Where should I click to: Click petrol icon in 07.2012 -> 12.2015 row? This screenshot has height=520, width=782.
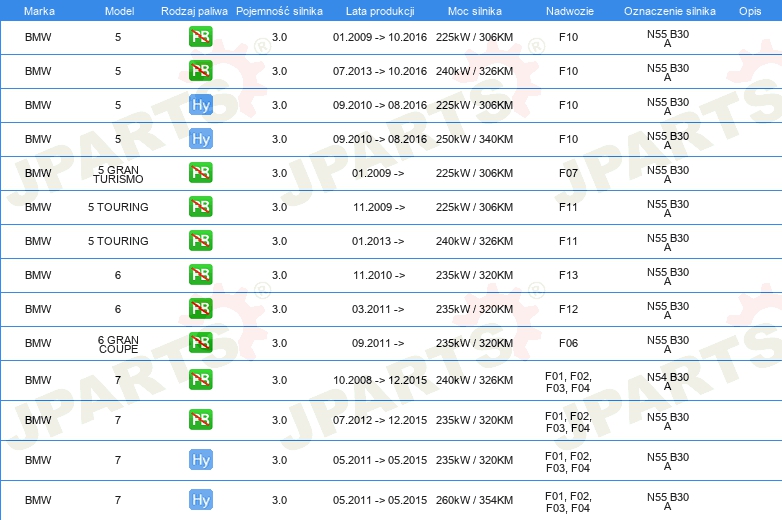tap(200, 419)
